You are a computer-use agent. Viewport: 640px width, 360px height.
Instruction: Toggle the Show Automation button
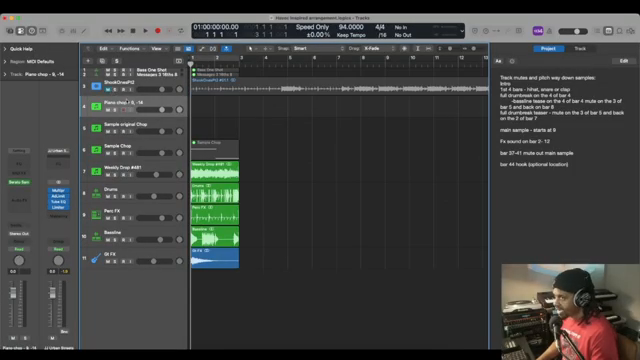[202, 49]
